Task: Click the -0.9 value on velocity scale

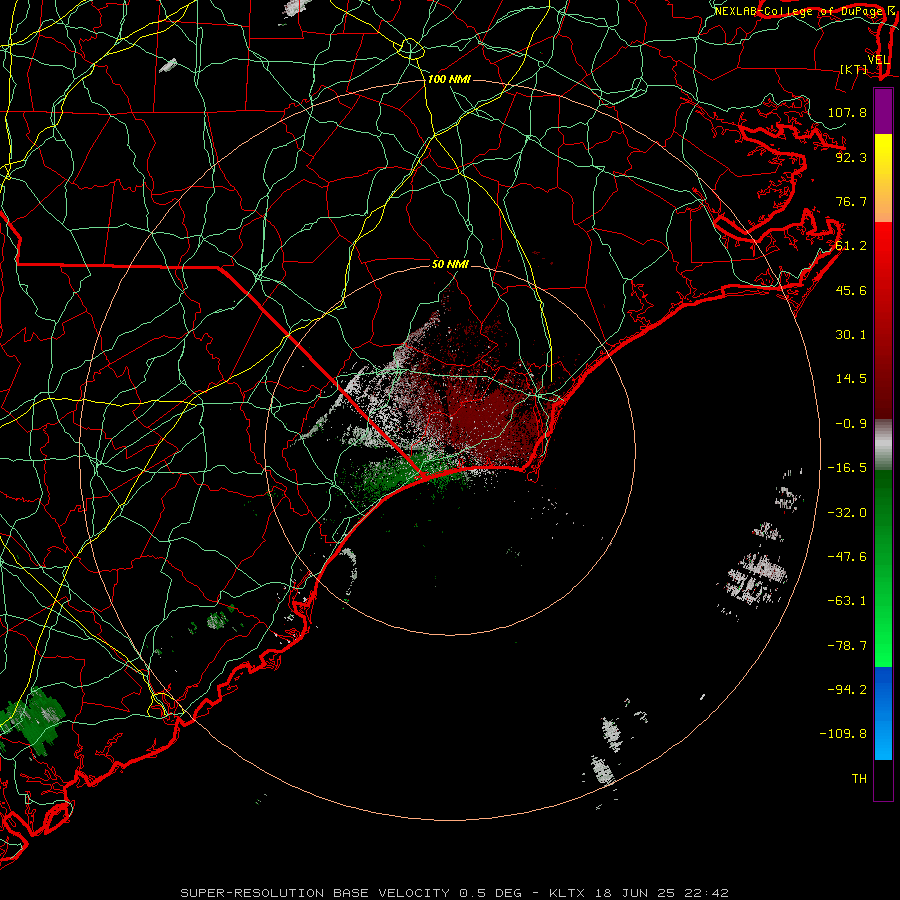Action: coord(851,424)
